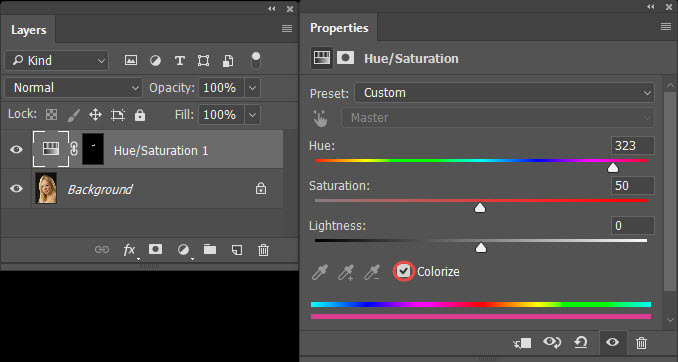This screenshot has height=362, width=678.
Task: Select the Properties tab
Action: [339, 28]
